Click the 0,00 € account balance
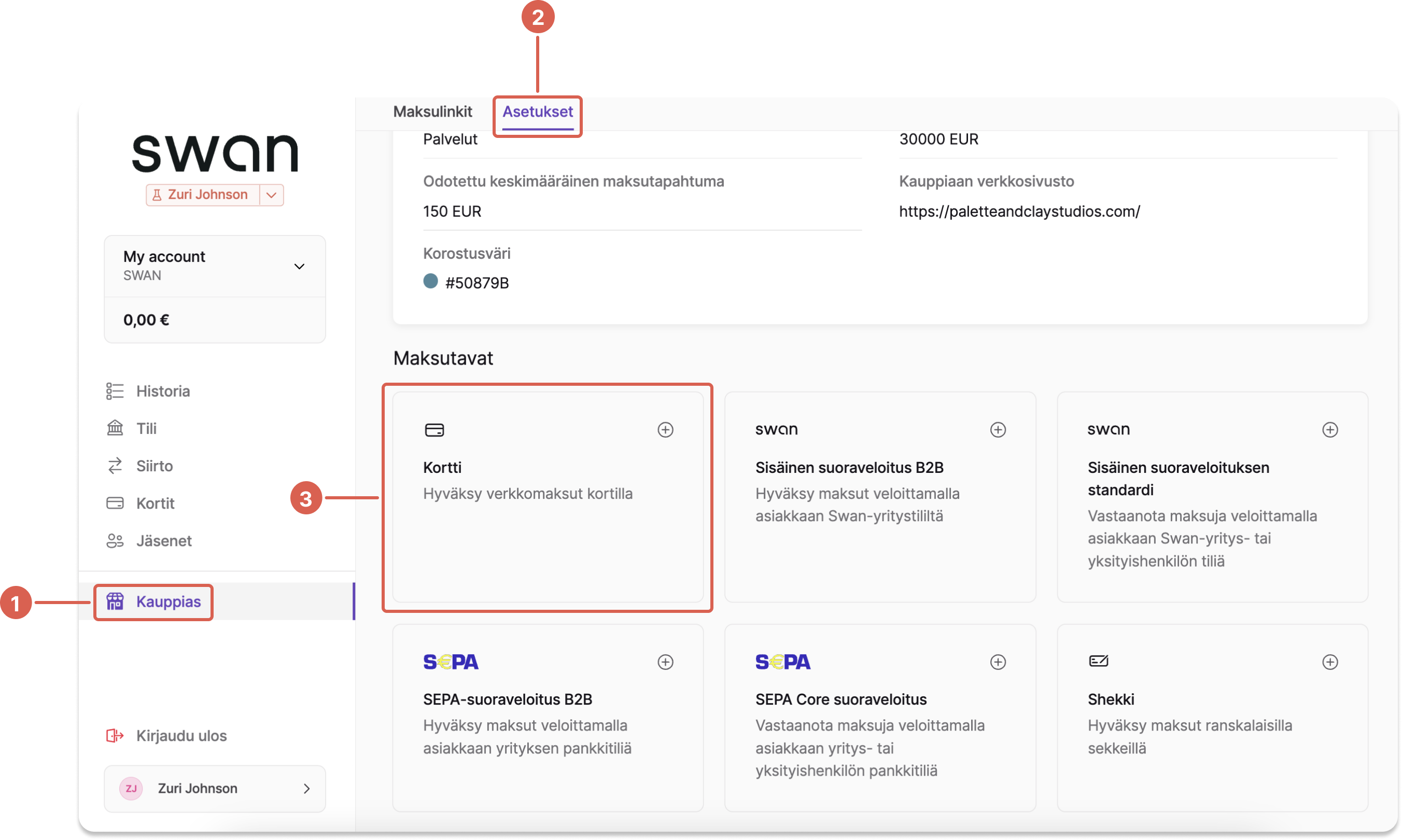The height and width of the screenshot is (840, 1402). (x=146, y=320)
